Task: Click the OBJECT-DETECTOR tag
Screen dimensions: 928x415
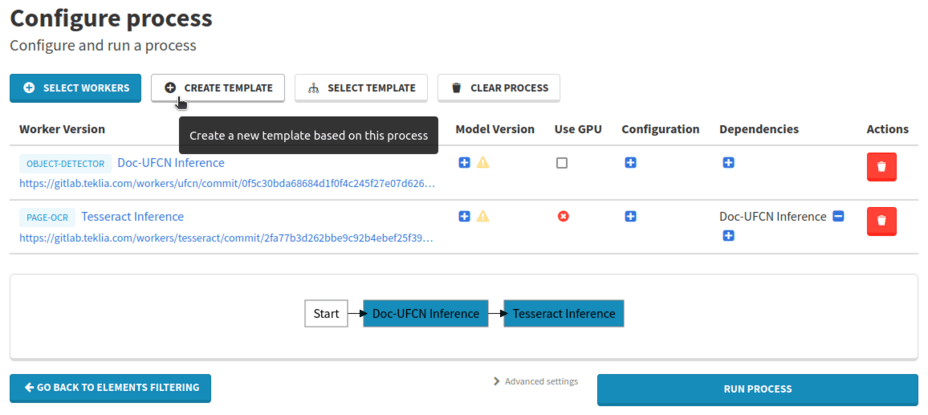Action: pyautogui.click(x=66, y=163)
